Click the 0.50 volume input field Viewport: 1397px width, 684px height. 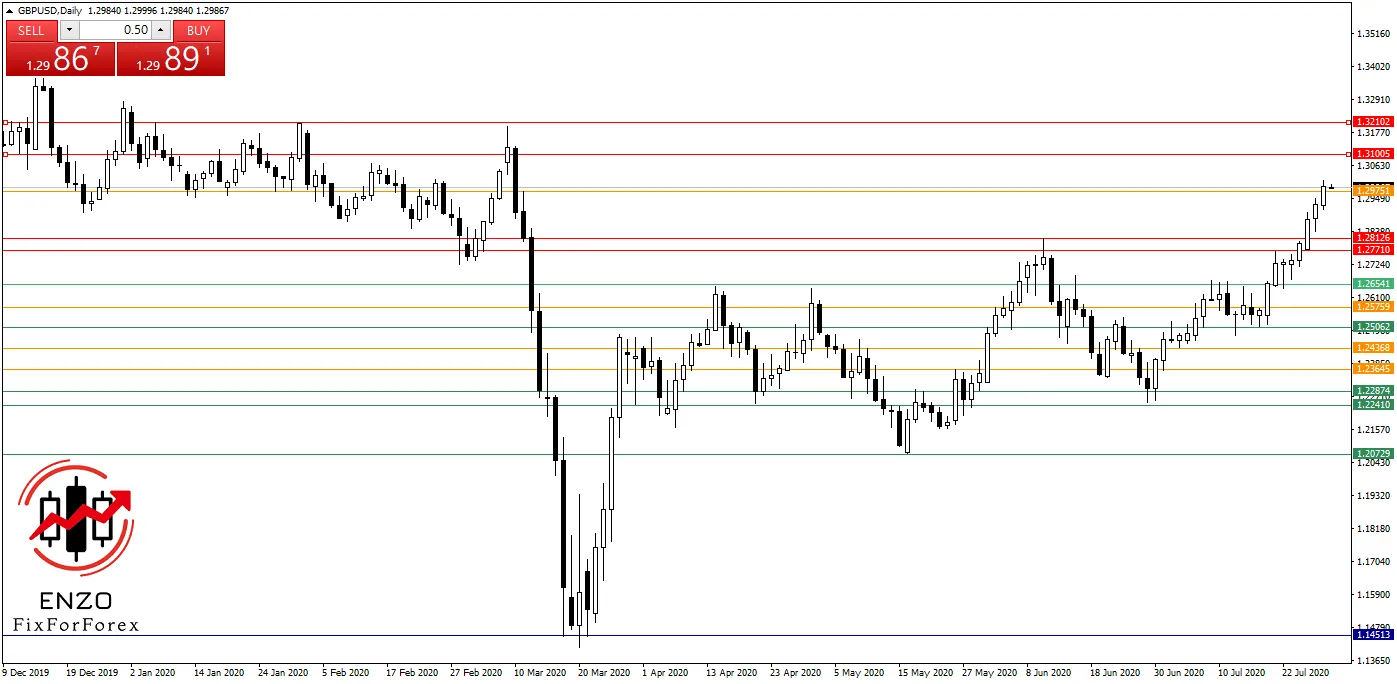115,30
